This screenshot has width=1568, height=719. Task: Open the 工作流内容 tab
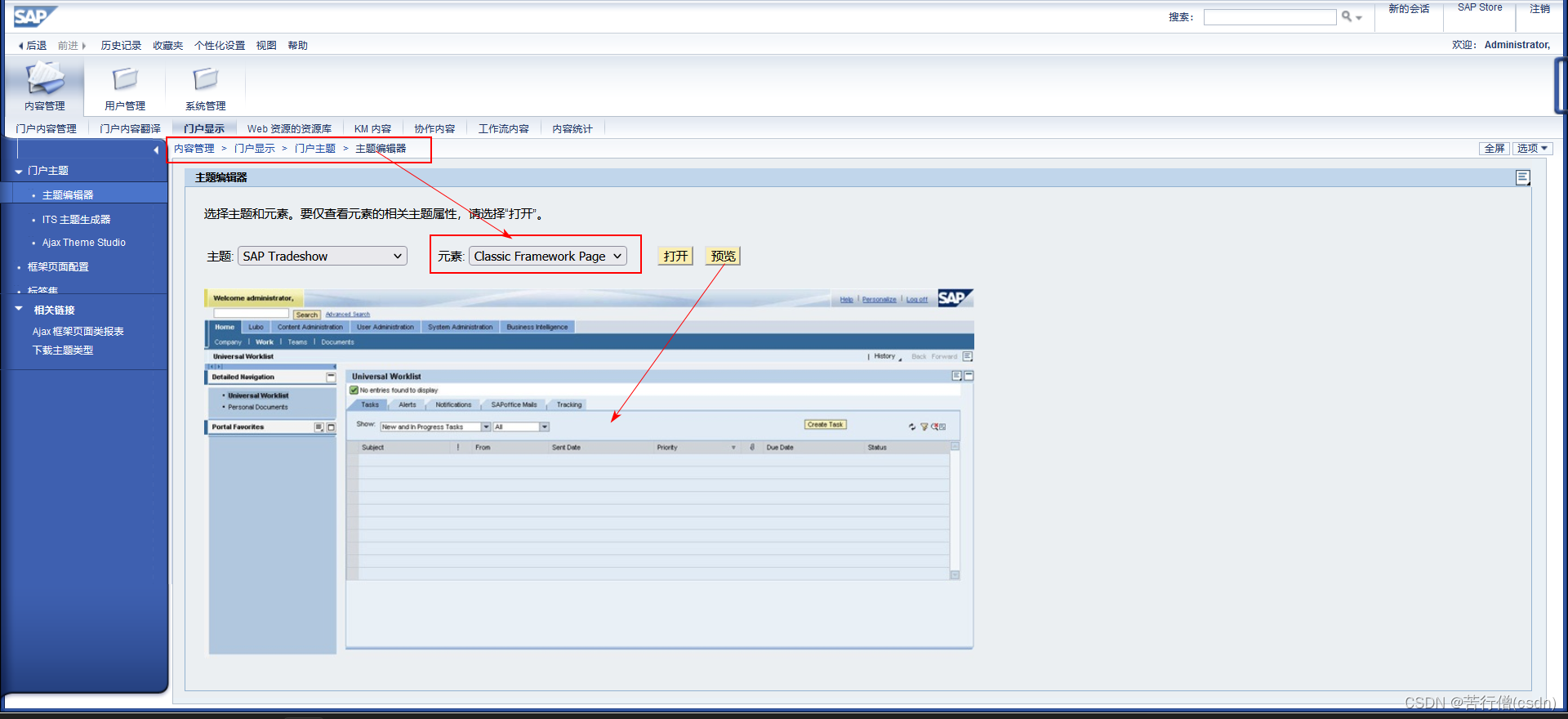click(x=503, y=129)
